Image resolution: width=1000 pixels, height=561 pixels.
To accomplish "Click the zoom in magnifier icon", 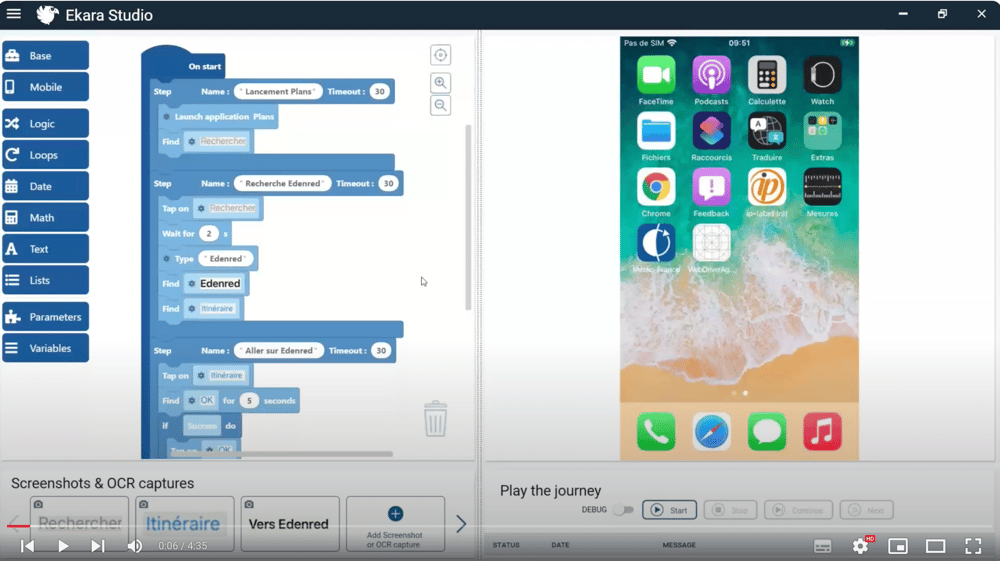I will 440,83.
